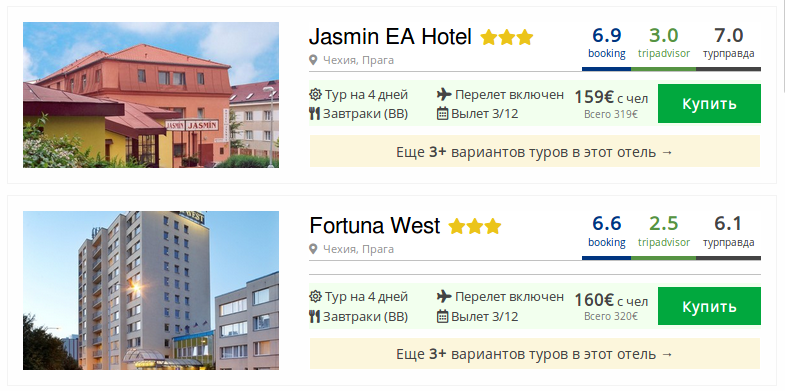Click the location pin icon under Fortuna West

coord(313,249)
